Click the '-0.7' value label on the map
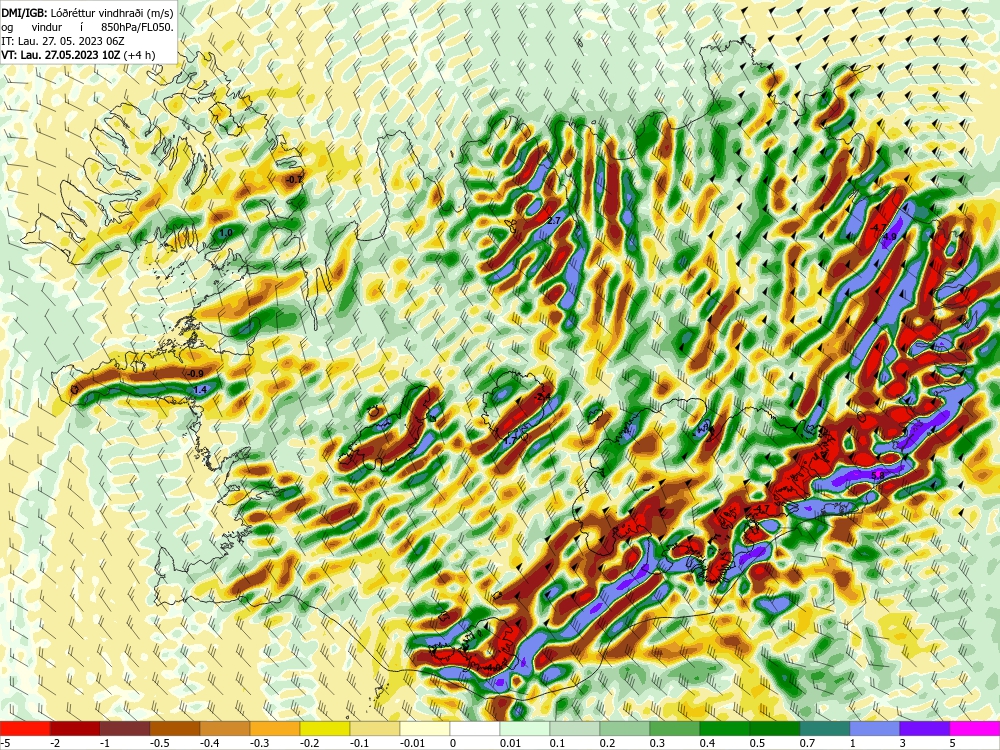The image size is (1000, 750). (294, 180)
